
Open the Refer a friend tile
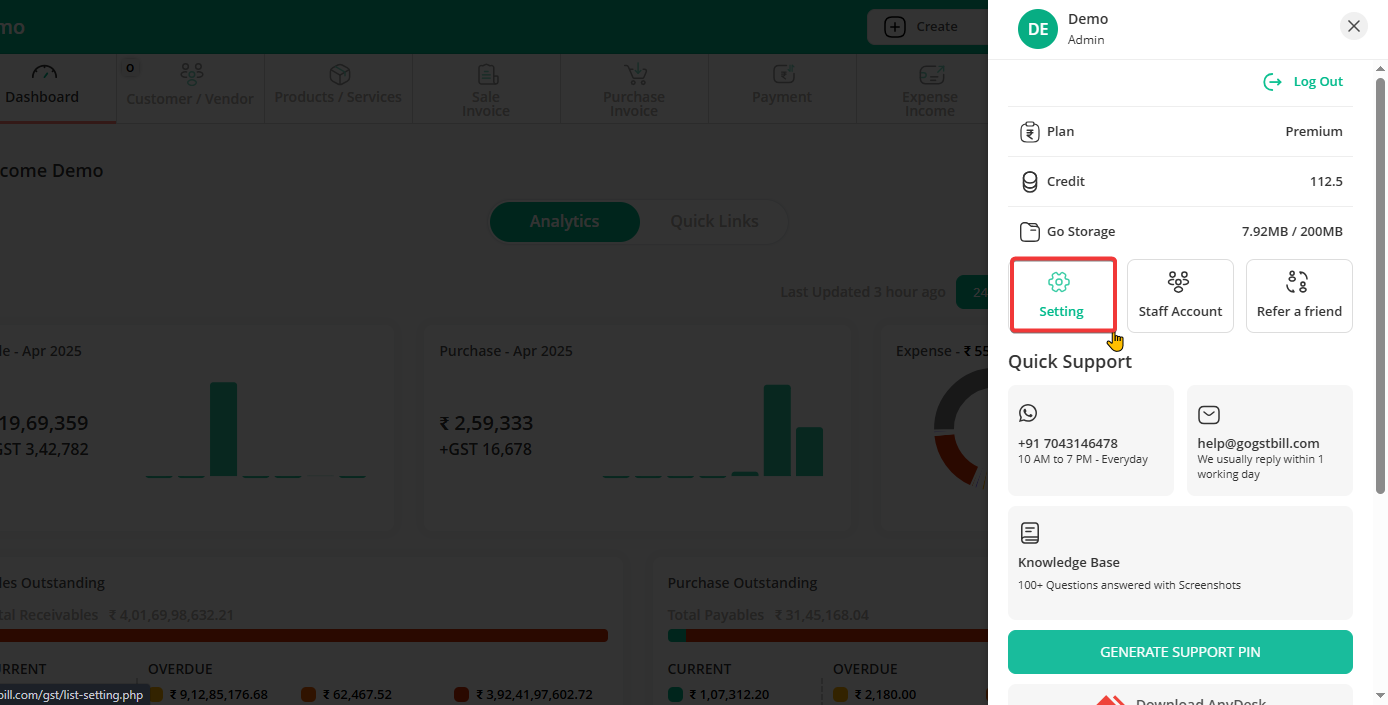pyautogui.click(x=1299, y=295)
